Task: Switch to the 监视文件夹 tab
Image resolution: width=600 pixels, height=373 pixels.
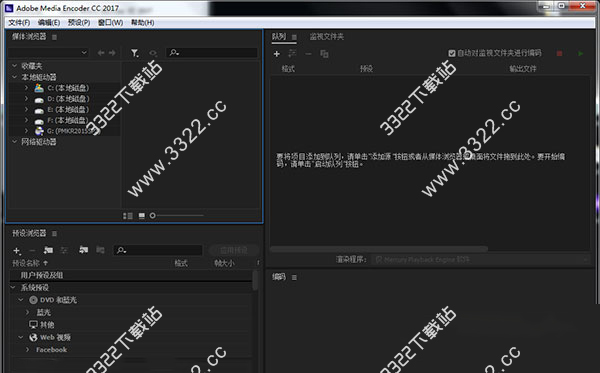Action: pyautogui.click(x=326, y=37)
